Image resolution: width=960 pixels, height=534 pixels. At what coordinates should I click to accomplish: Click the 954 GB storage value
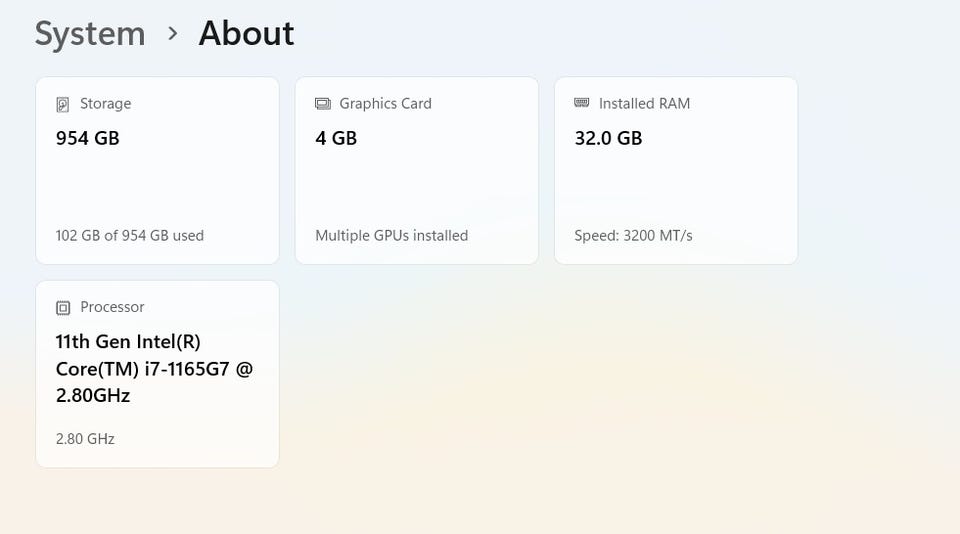pos(88,139)
